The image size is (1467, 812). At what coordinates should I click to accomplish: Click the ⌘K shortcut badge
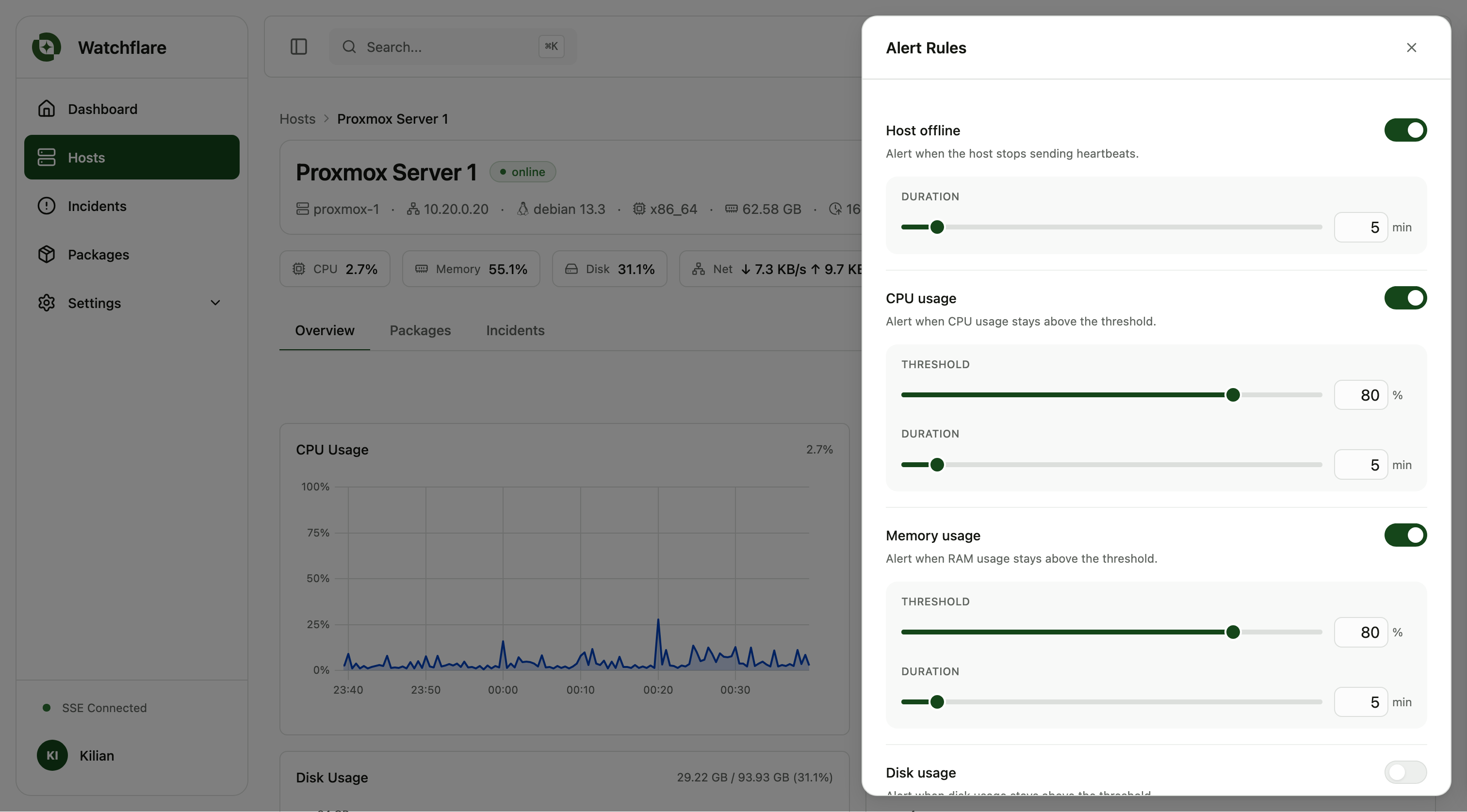[x=551, y=47]
